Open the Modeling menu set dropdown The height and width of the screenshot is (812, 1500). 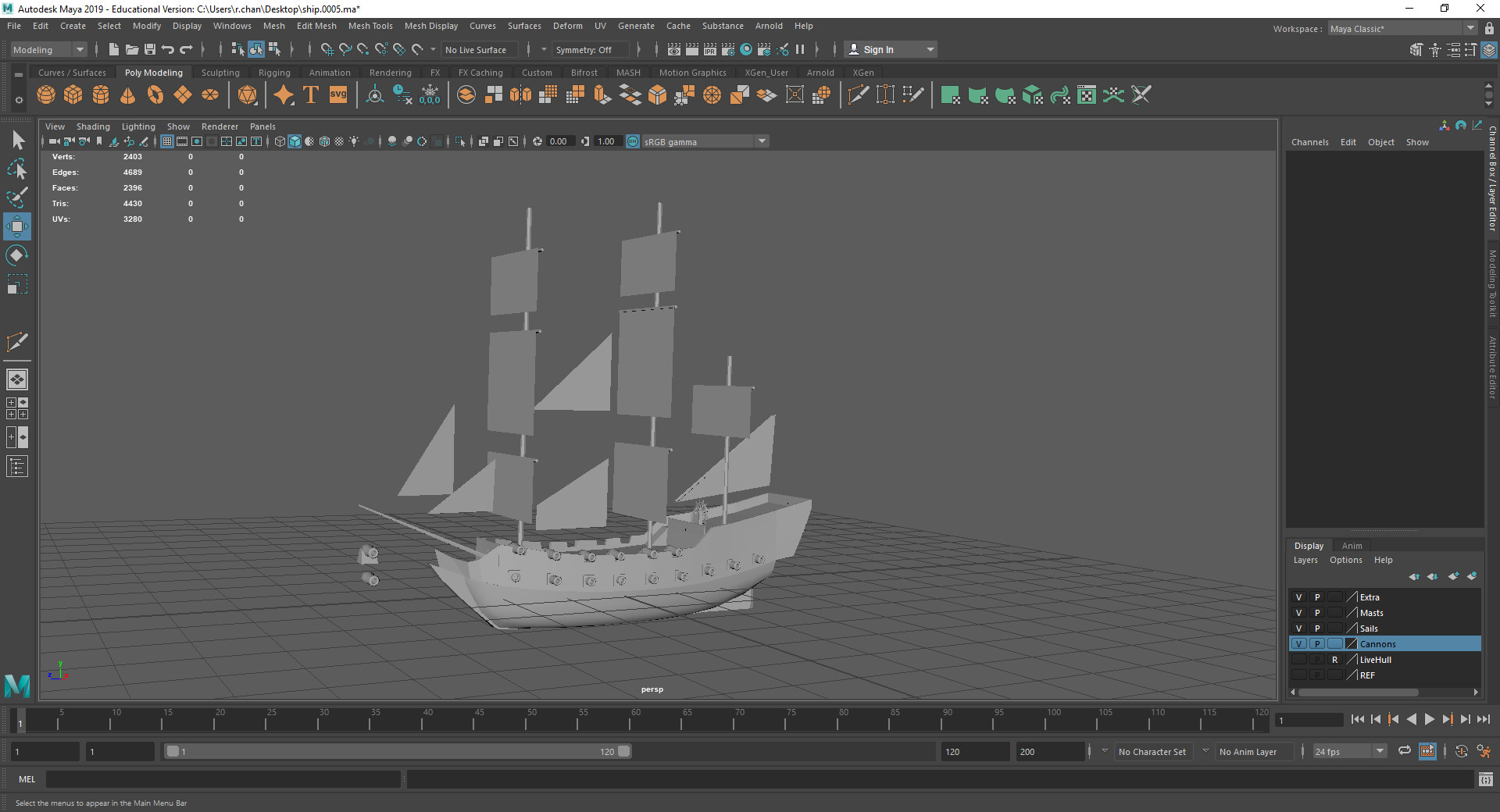79,50
